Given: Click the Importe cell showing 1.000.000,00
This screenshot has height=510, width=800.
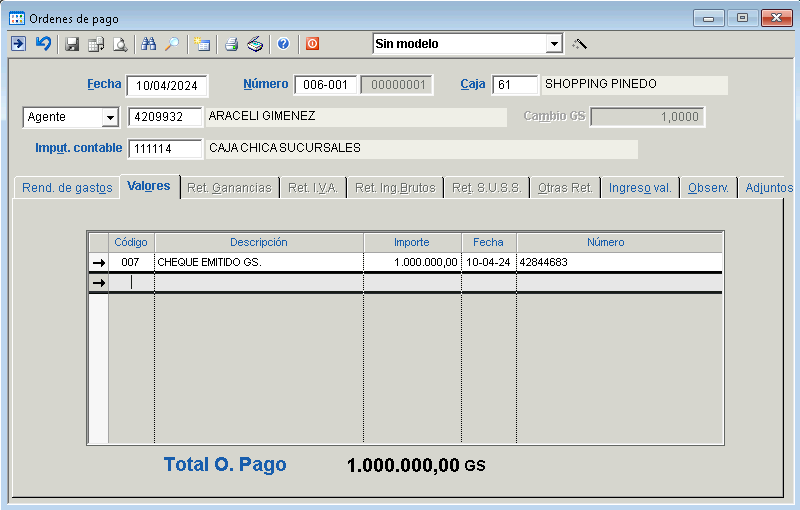Looking at the screenshot, I should pyautogui.click(x=412, y=262).
